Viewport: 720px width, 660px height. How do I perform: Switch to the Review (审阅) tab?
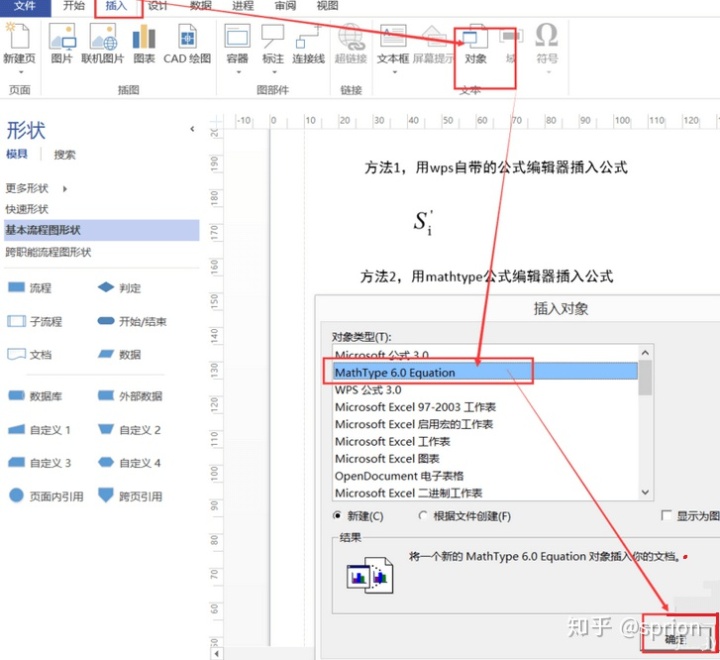285,6
